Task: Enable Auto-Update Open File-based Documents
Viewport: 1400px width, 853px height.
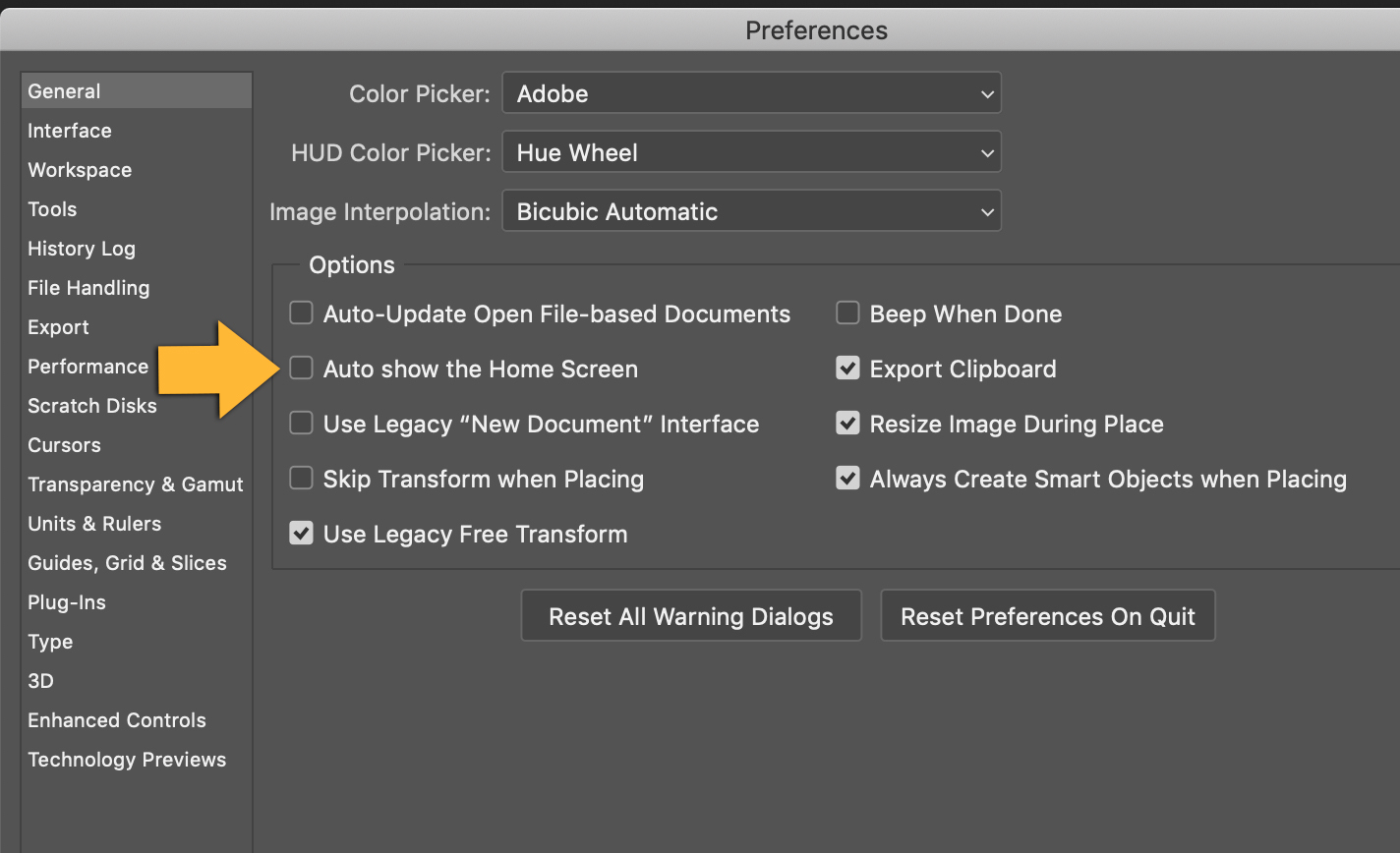Action: [301, 313]
